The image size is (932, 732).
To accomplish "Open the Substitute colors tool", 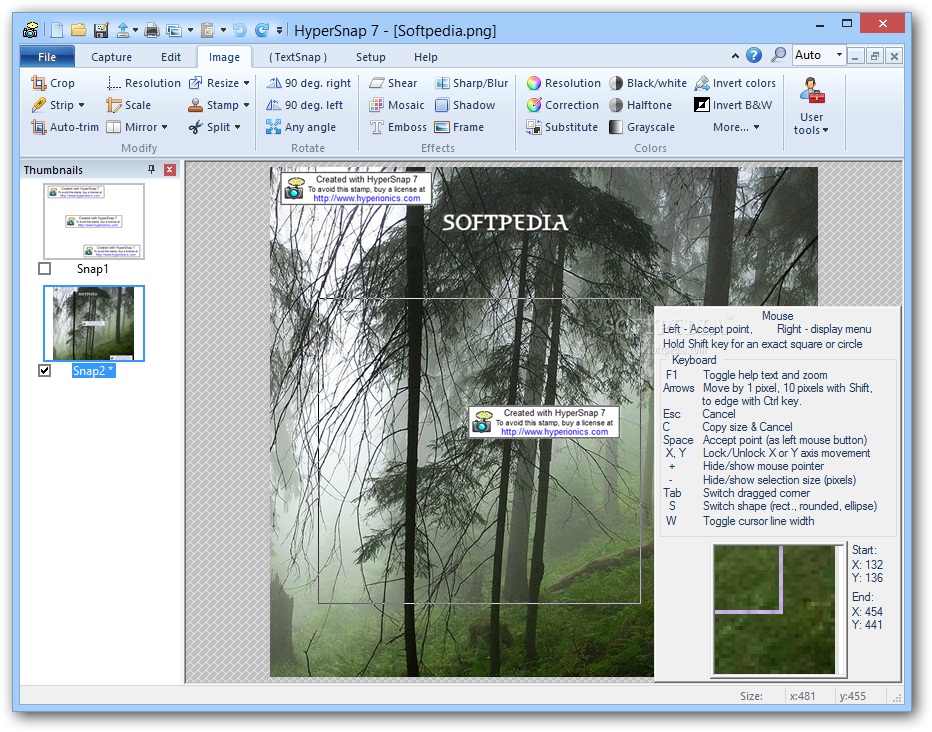I will coord(562,127).
